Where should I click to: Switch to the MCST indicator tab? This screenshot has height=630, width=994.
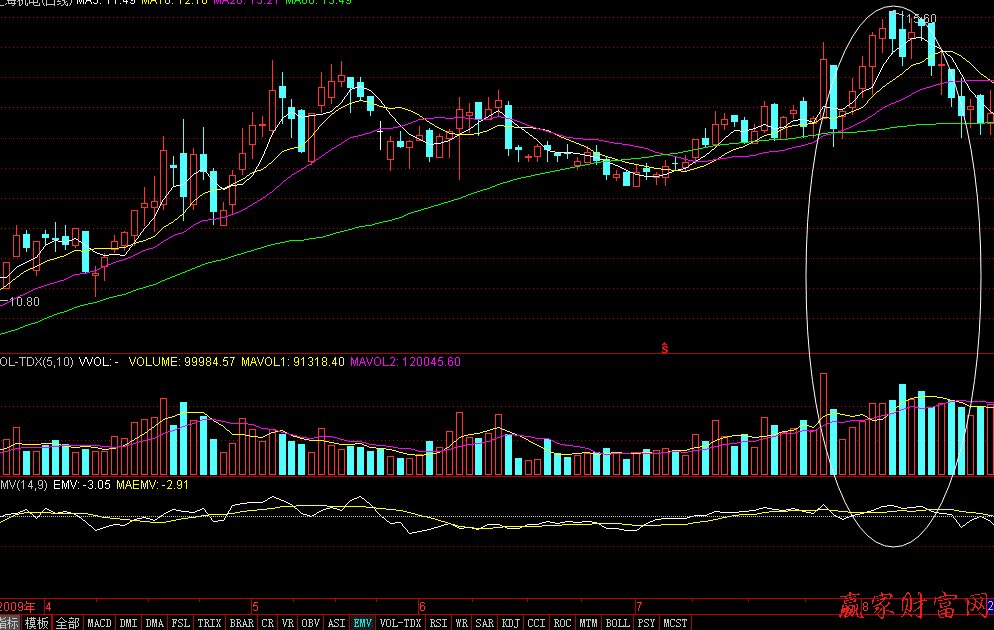[675, 623]
